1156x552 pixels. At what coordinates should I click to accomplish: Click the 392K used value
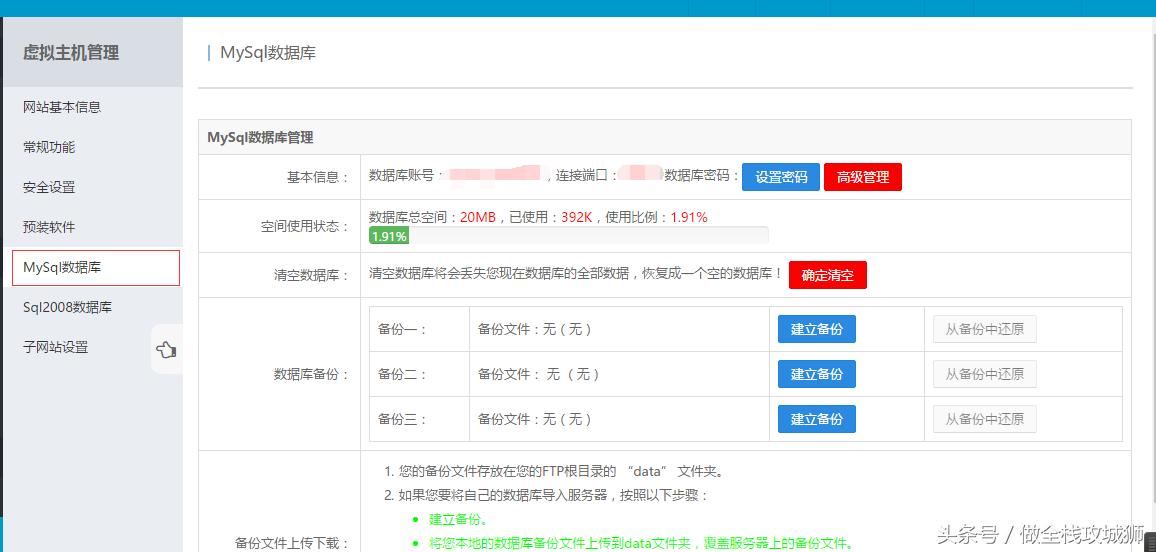pyautogui.click(x=577, y=217)
